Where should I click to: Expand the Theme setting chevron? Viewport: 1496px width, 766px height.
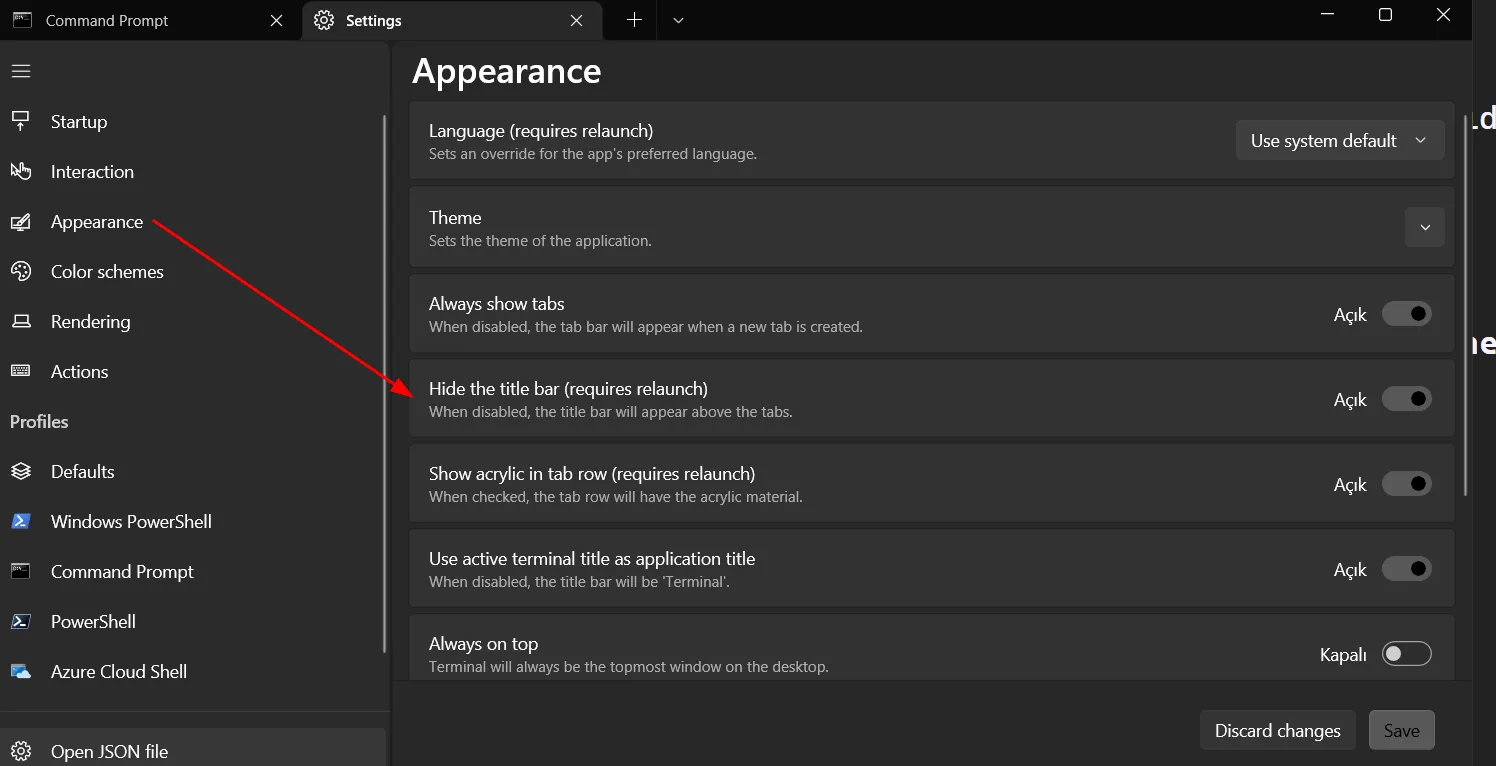point(1425,228)
